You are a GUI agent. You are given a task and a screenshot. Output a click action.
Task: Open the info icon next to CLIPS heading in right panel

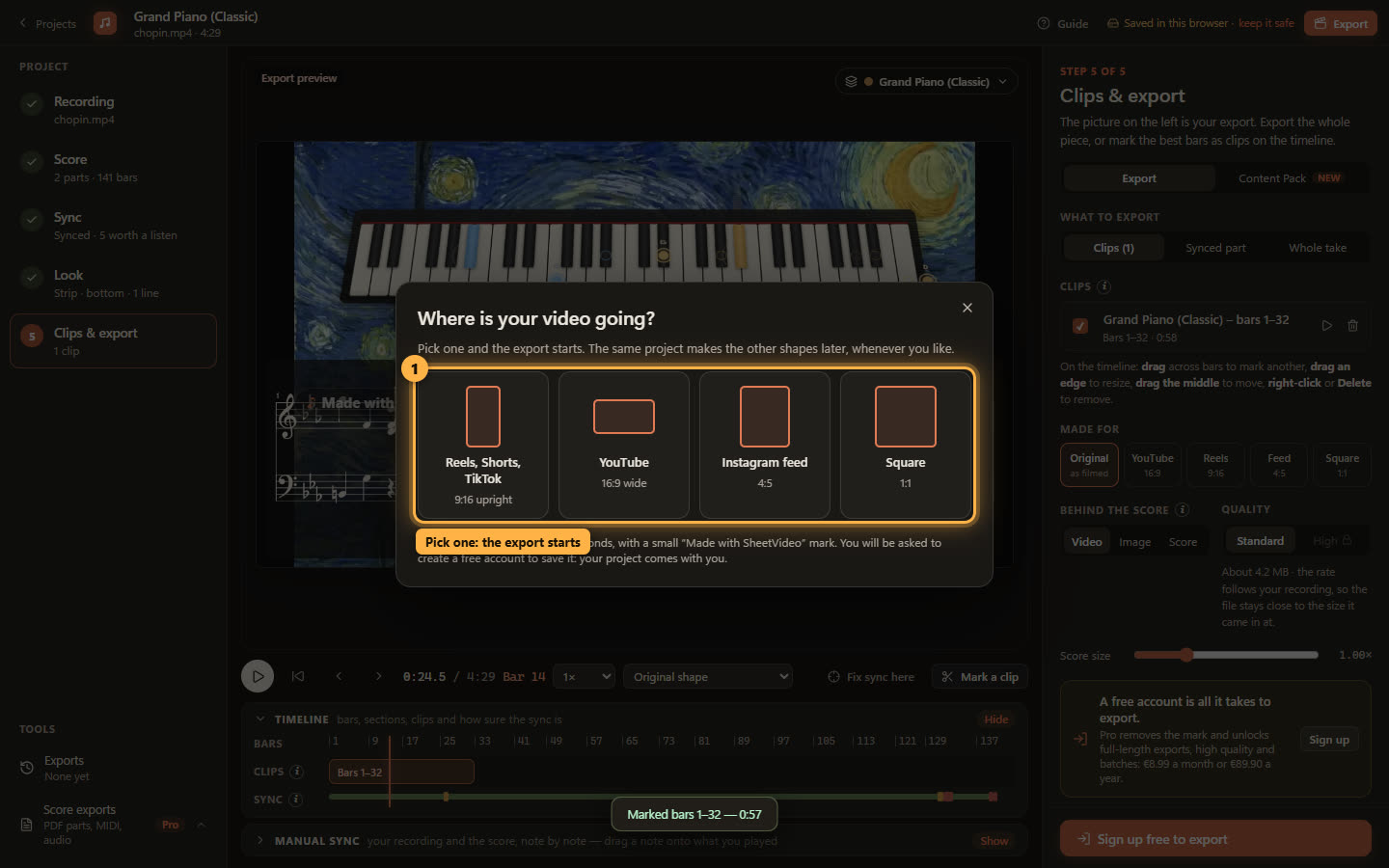tap(1104, 286)
